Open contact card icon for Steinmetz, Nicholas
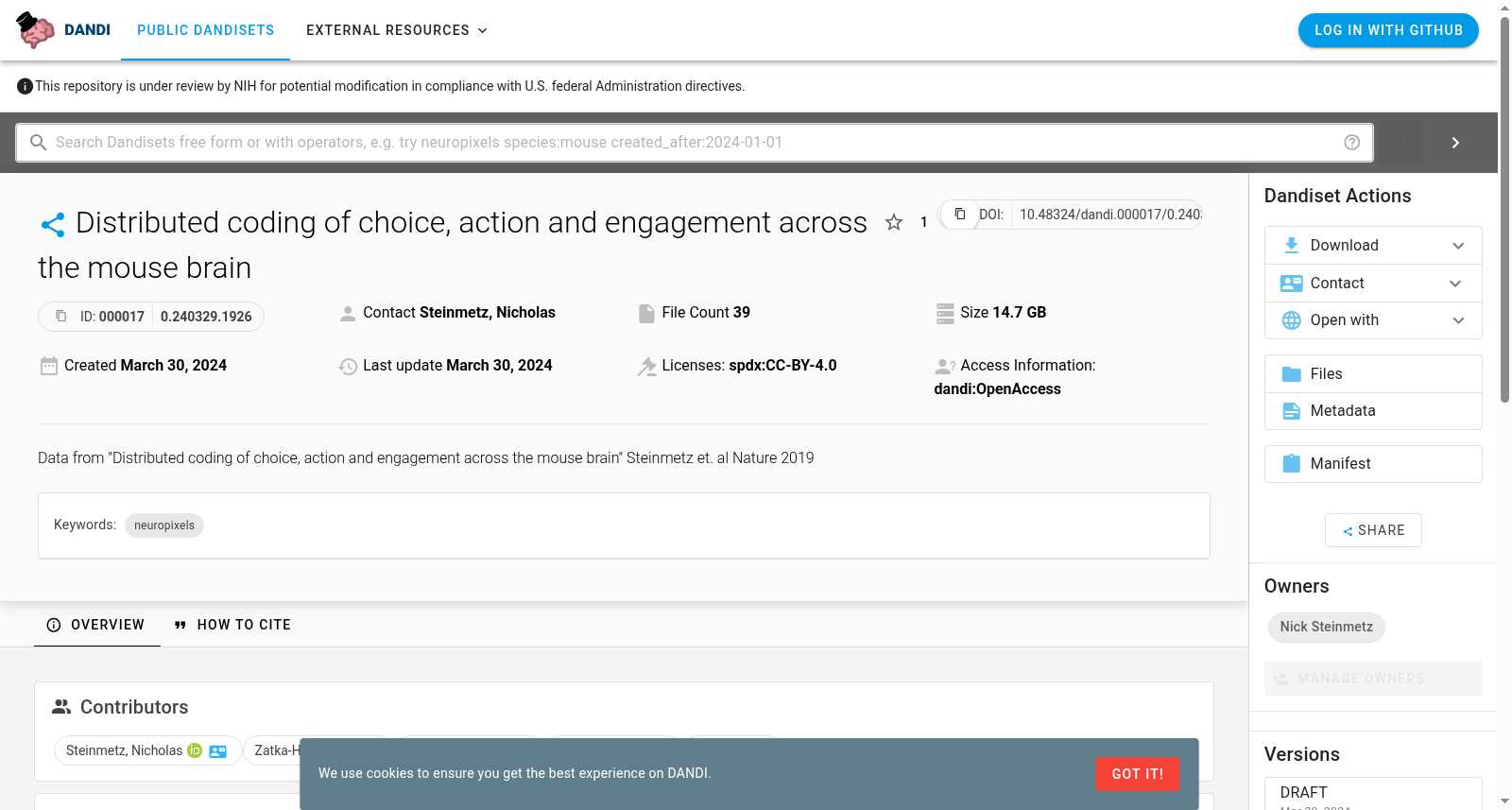Viewport: 1512px width, 810px height. tap(218, 751)
